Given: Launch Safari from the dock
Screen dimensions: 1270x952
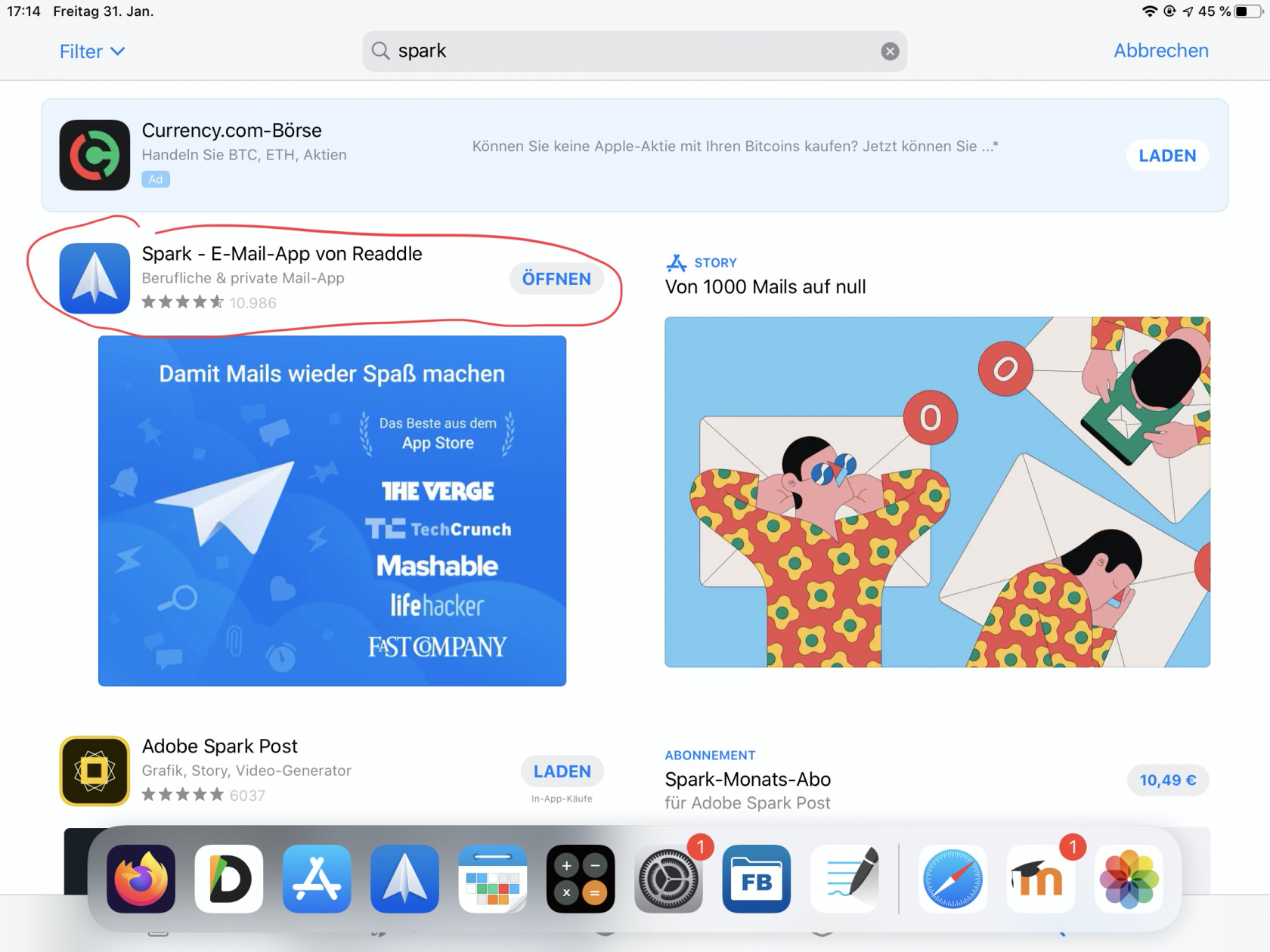Looking at the screenshot, I should [x=952, y=879].
